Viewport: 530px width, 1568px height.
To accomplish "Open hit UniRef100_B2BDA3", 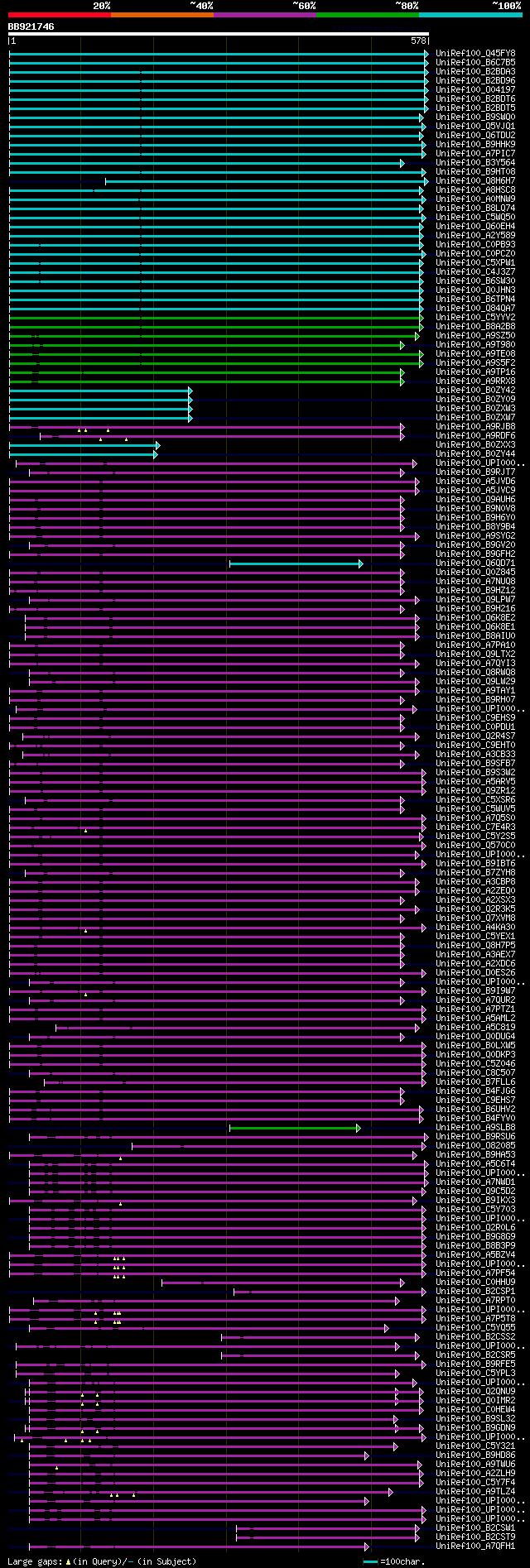I will pyautogui.click(x=475, y=71).
